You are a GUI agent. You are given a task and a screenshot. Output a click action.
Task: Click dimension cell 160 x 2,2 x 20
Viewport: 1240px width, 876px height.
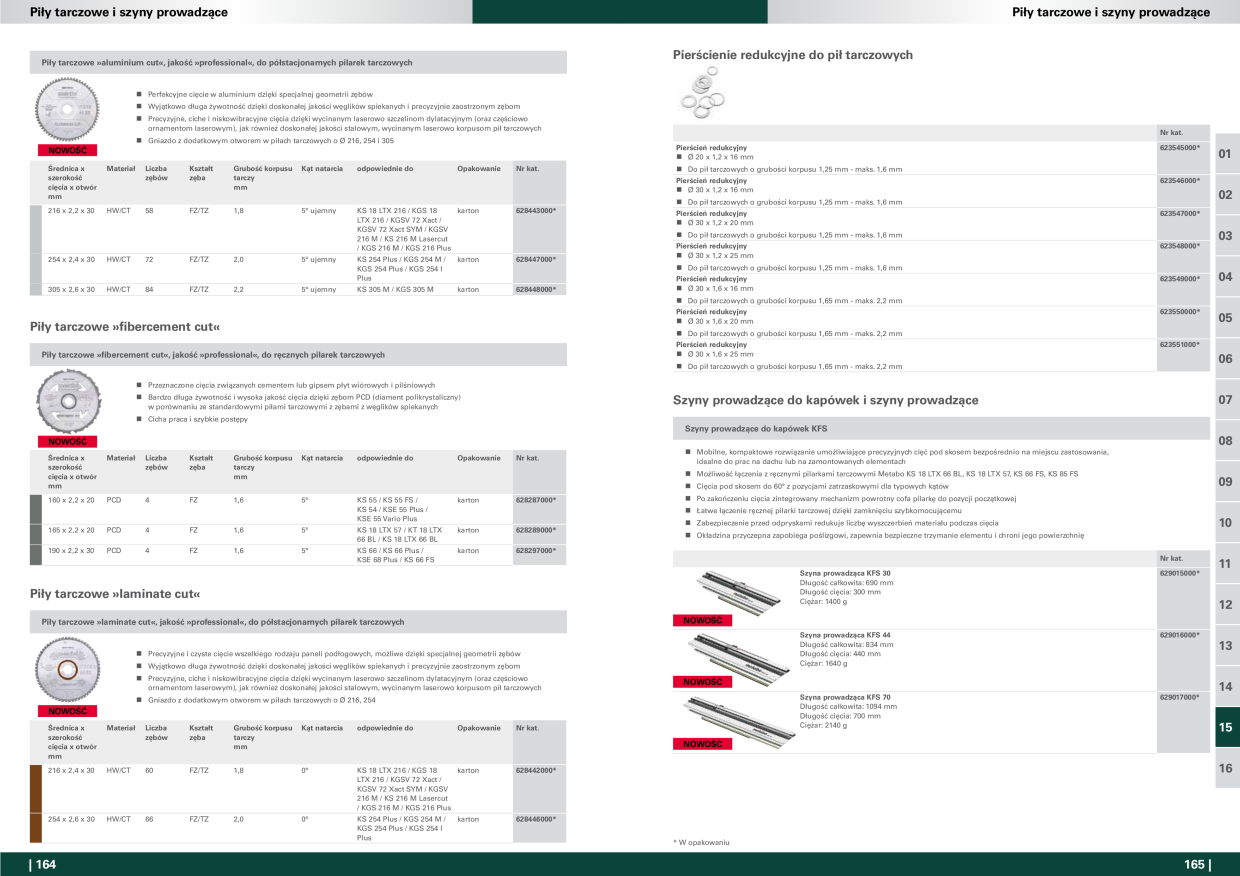point(71,500)
